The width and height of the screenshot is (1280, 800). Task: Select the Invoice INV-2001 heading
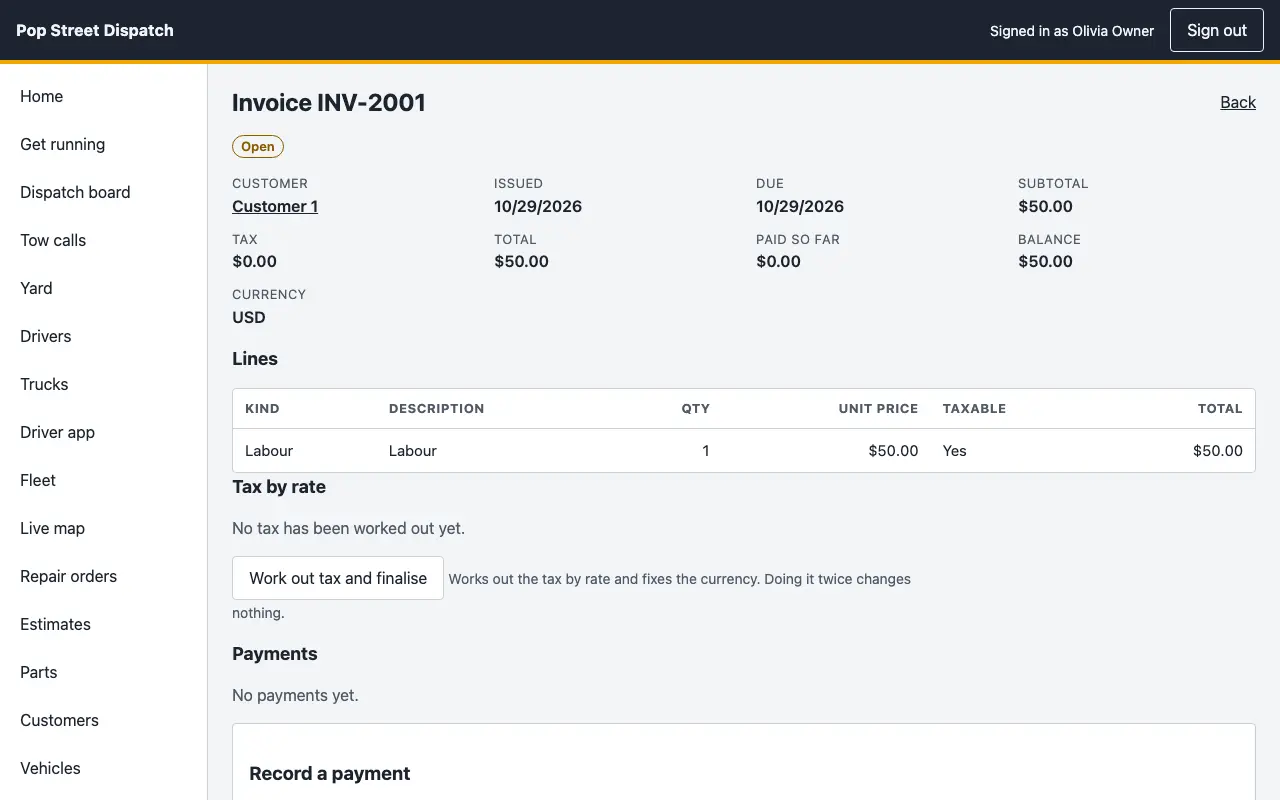[329, 103]
